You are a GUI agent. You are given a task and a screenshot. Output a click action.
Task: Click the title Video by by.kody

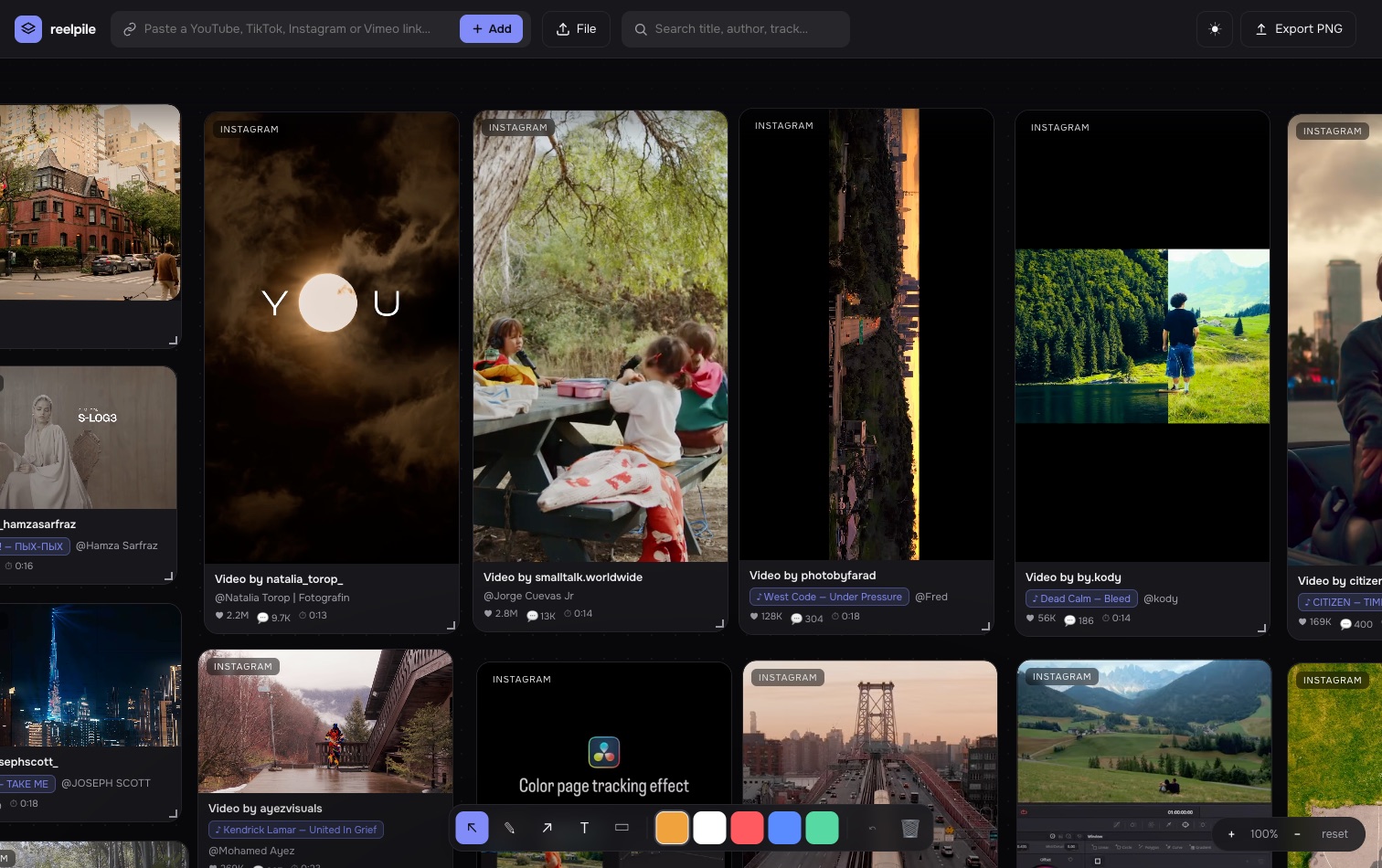pyautogui.click(x=1073, y=577)
